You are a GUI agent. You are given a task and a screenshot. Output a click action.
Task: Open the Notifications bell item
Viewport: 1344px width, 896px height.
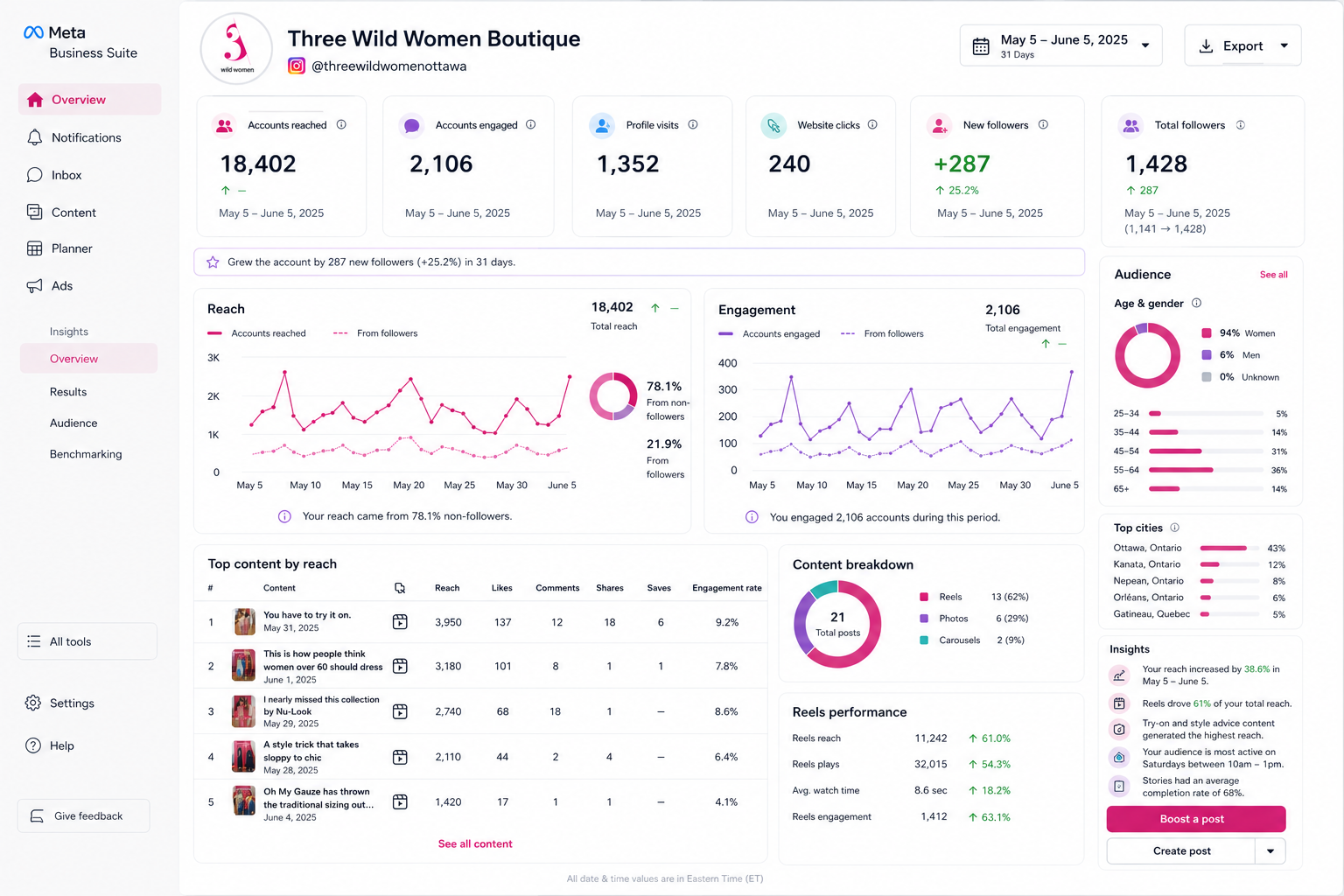click(35, 137)
